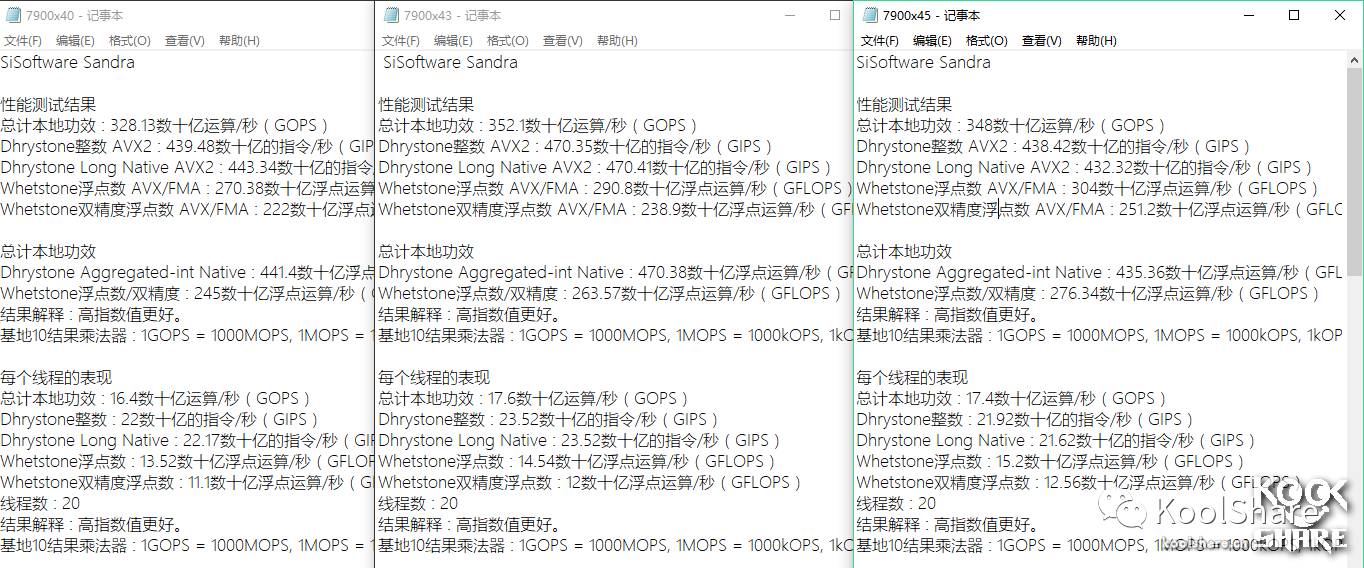The height and width of the screenshot is (568, 1364).
Task: Click 'Whetstone双精度浮点数 AVX/FMA : 238.9' line
Action: (615, 209)
